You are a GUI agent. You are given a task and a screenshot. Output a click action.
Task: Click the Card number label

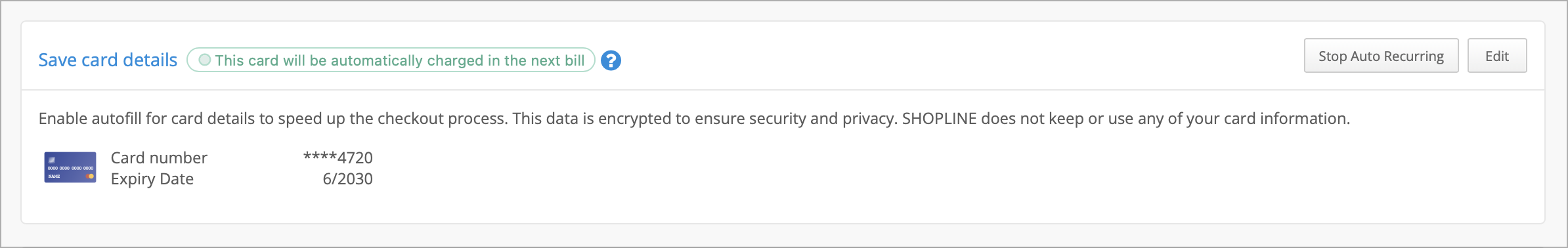click(x=159, y=157)
